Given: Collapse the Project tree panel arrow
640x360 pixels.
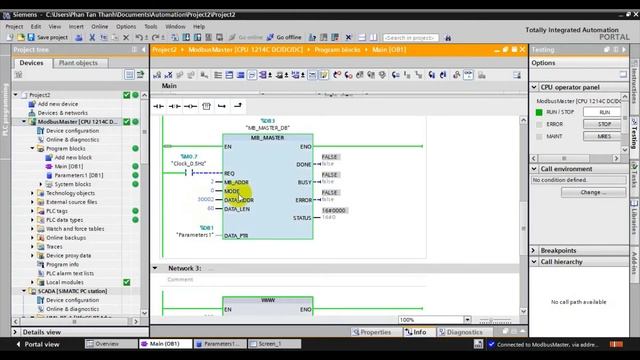Looking at the screenshot, I should coord(144,50).
